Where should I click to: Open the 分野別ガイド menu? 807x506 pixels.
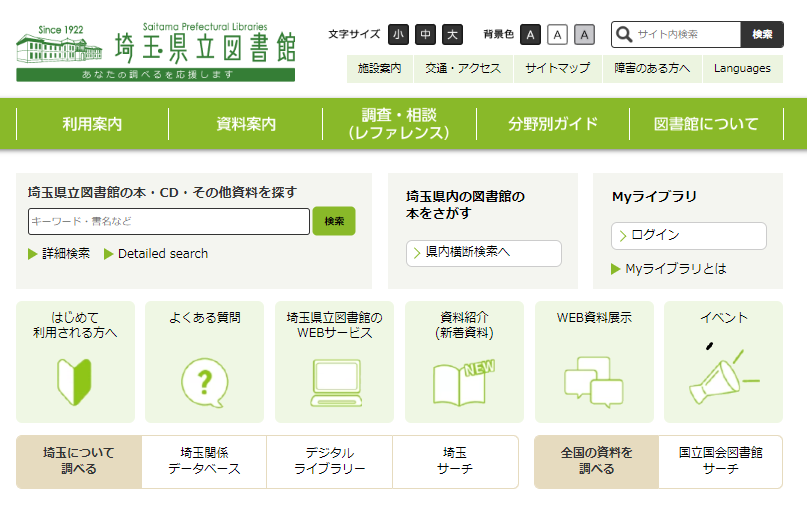(553, 124)
